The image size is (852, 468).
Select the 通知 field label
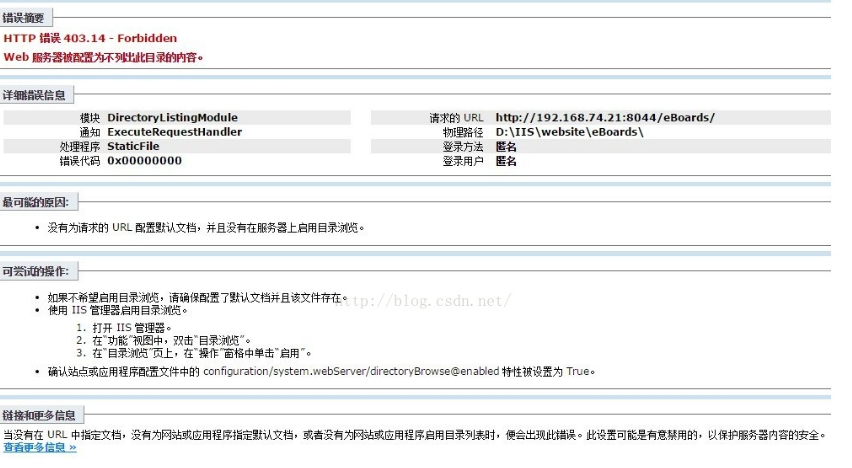(x=90, y=132)
